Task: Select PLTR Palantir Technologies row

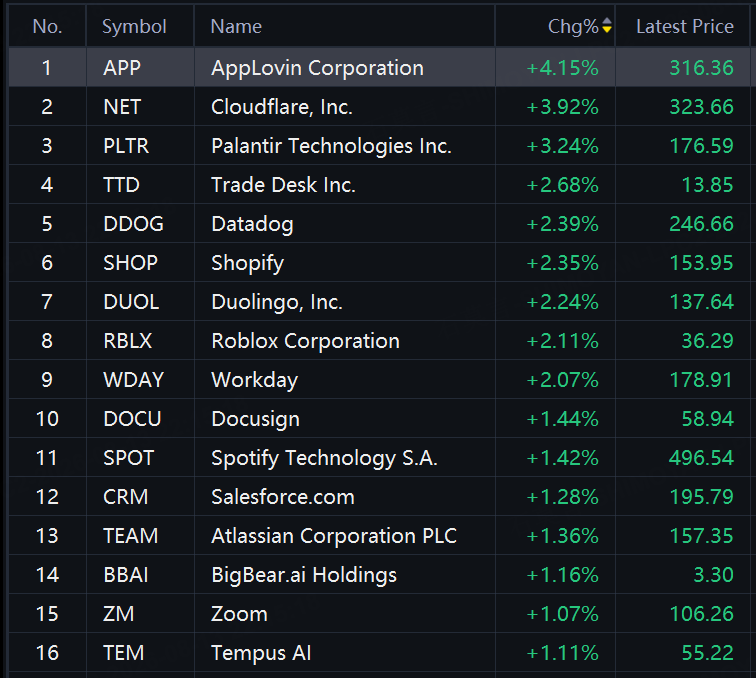Action: pos(379,146)
